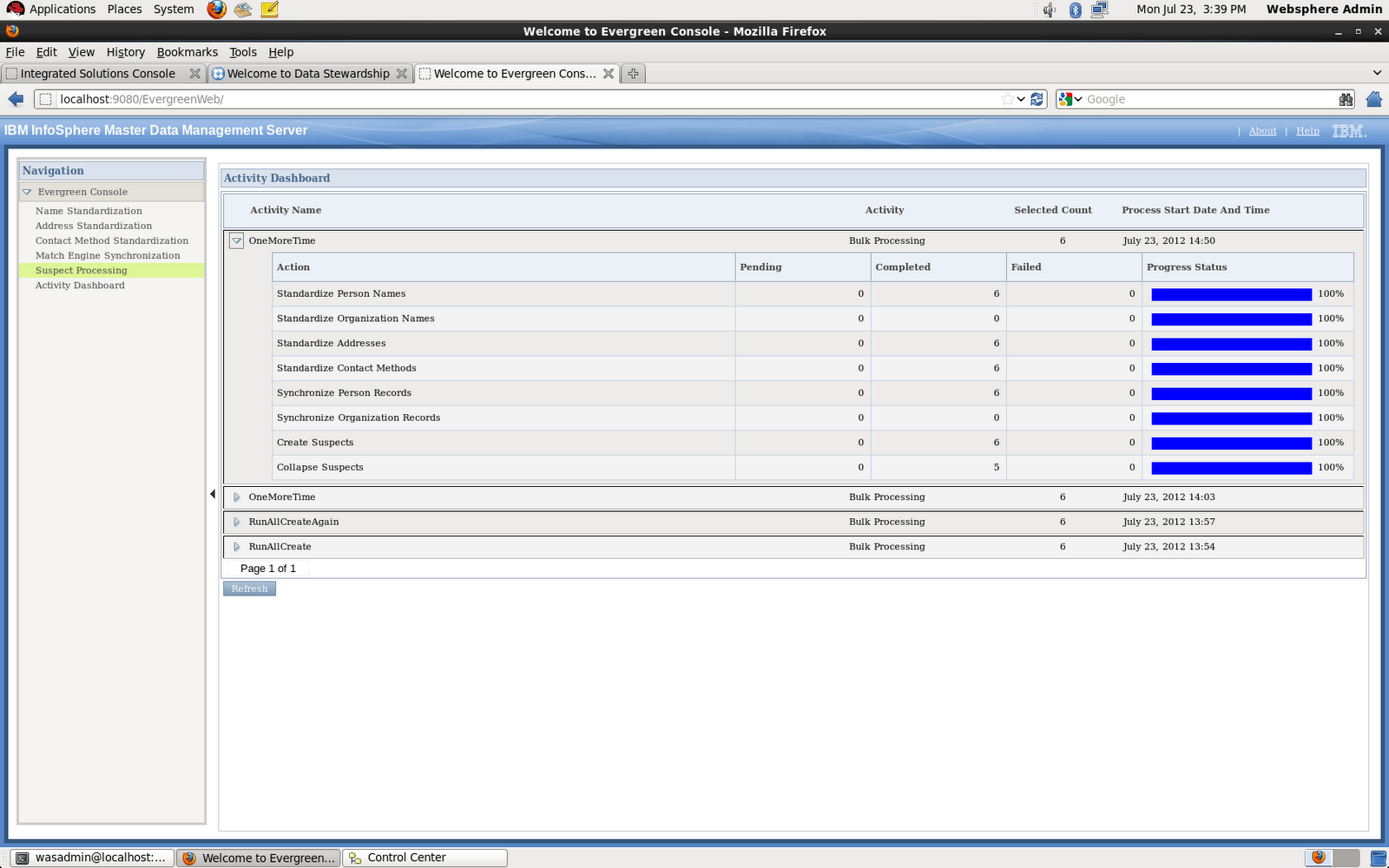Open the screenshot tool icon in the panel
The image size is (1389, 868).
(242, 10)
